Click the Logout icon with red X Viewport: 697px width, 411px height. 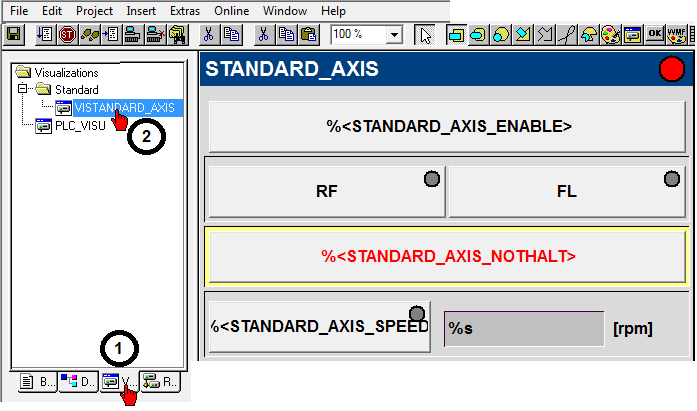click(x=156, y=35)
